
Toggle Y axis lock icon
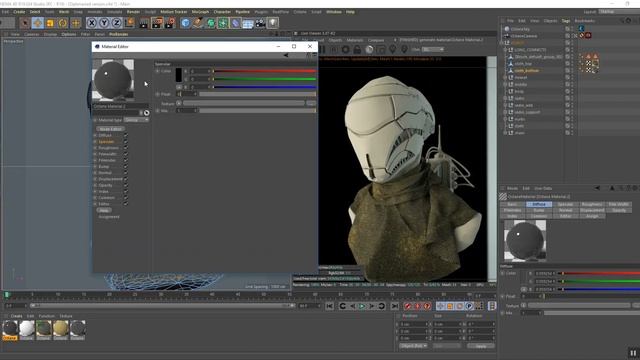coord(104,23)
